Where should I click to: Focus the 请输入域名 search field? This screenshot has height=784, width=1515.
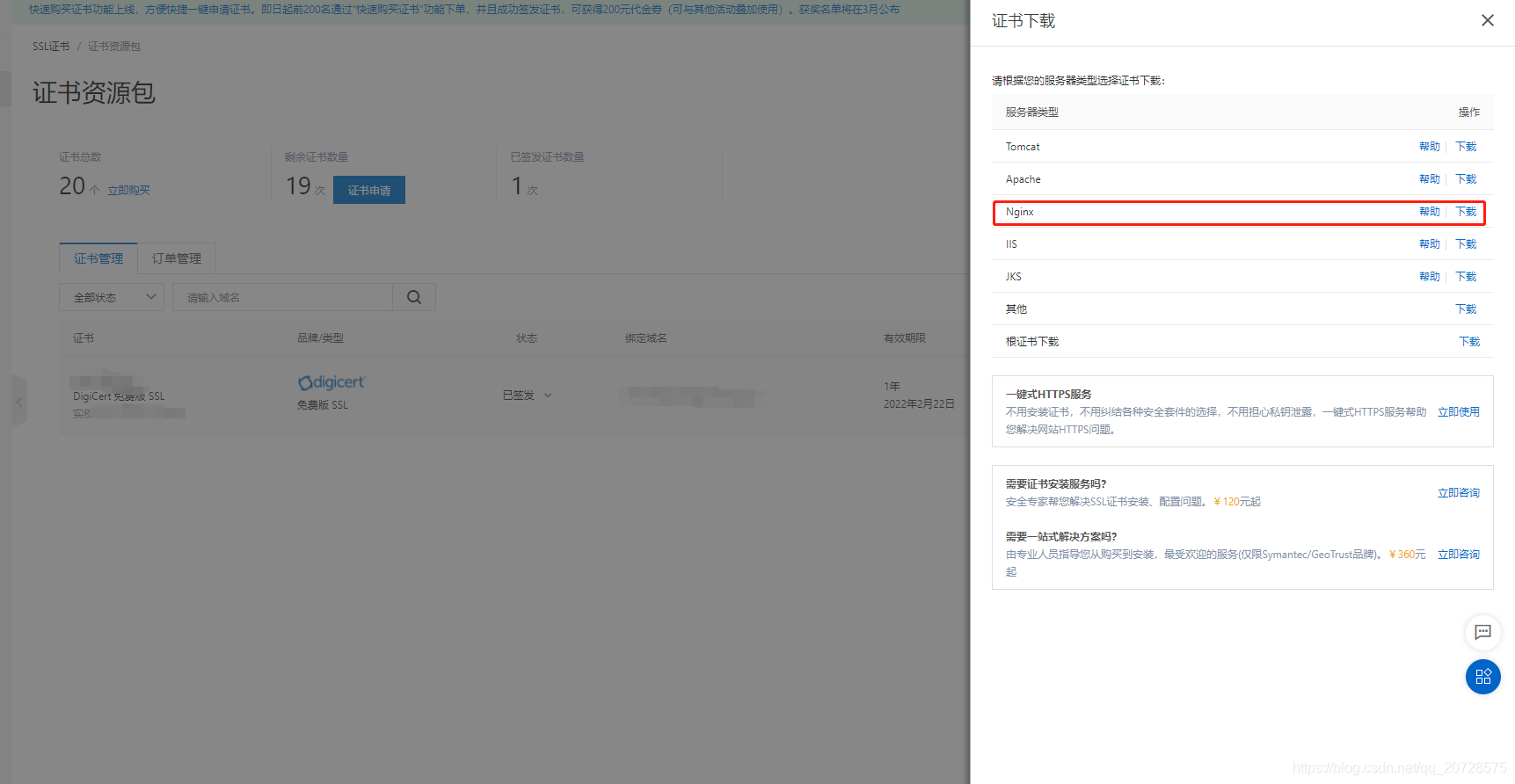(x=282, y=297)
